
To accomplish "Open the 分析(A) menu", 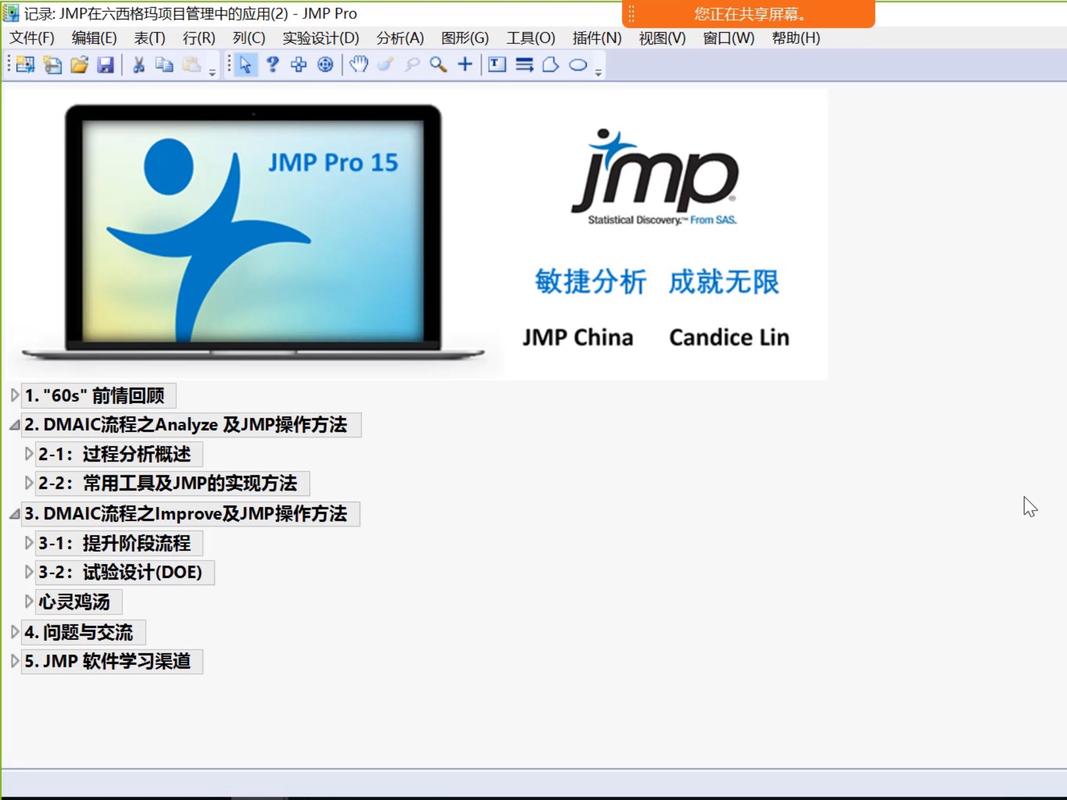I will point(400,38).
